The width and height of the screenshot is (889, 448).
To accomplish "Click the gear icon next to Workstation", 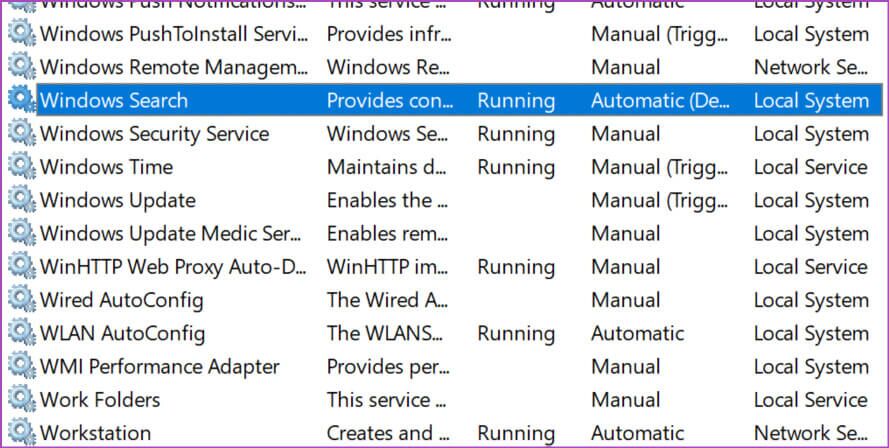I will tap(20, 433).
